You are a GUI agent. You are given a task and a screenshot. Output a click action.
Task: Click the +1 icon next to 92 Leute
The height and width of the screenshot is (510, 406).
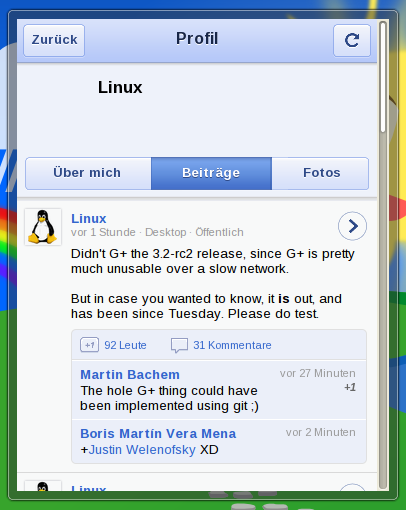(89, 345)
